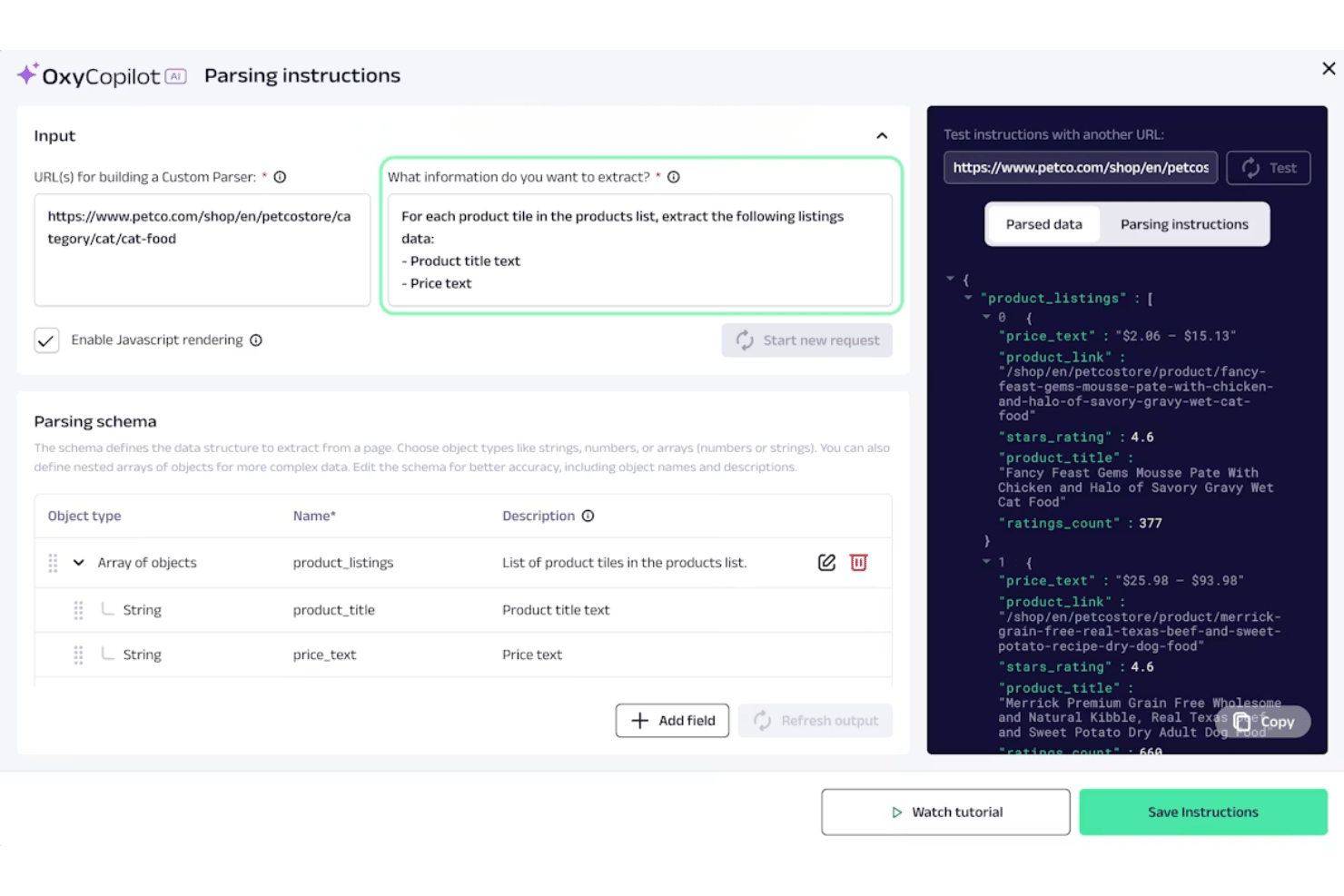Image resolution: width=1344 pixels, height=896 pixels.
Task: Edit the product_listings field
Action: [826, 563]
